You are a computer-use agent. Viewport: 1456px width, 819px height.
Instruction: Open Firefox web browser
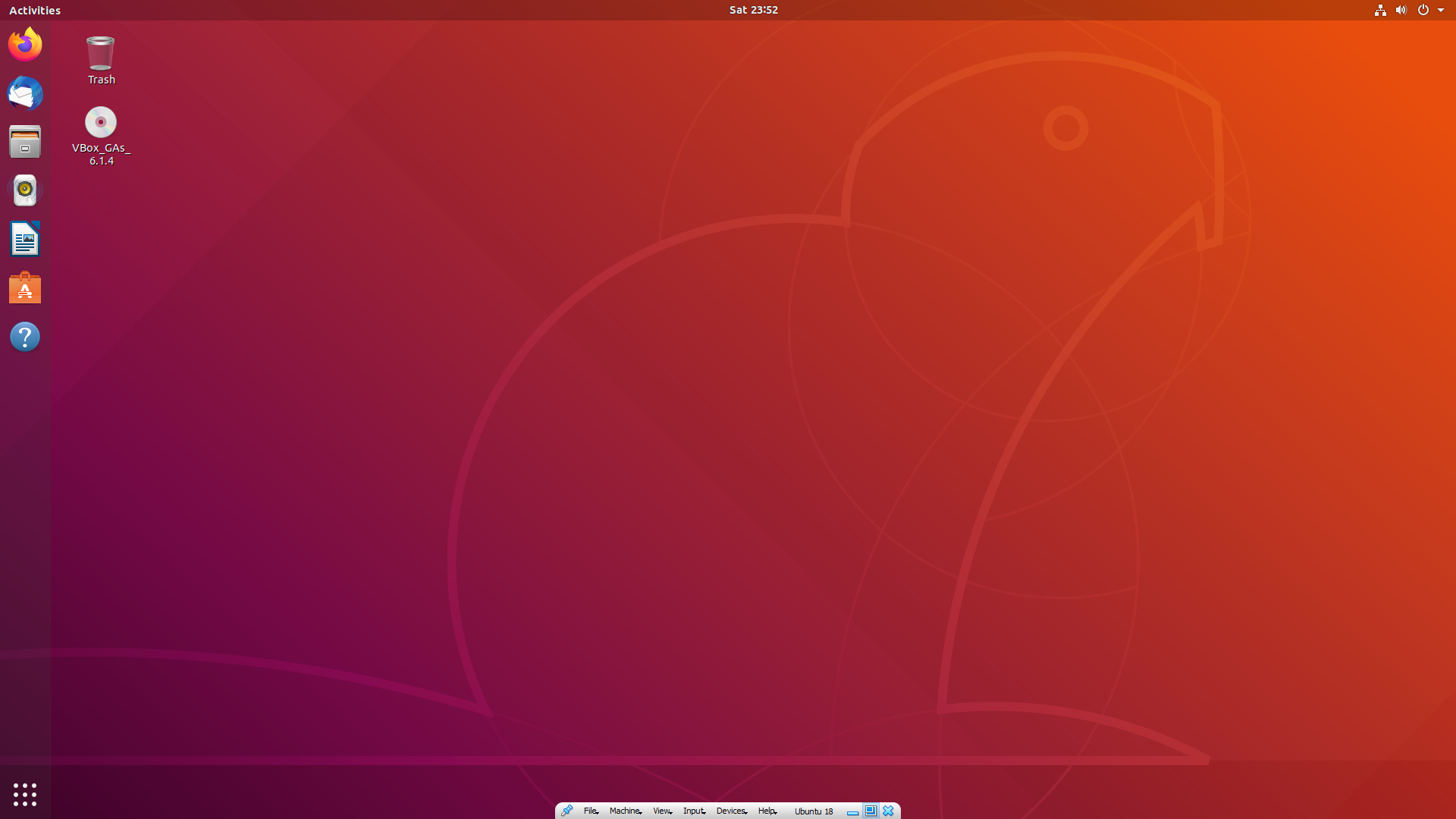click(x=25, y=44)
